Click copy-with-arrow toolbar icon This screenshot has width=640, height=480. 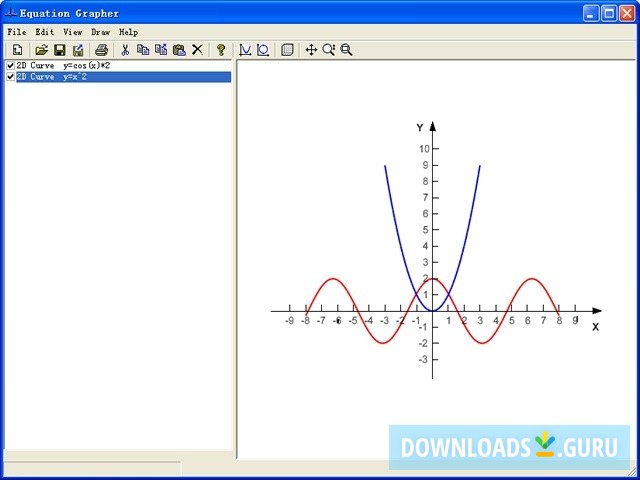click(161, 50)
